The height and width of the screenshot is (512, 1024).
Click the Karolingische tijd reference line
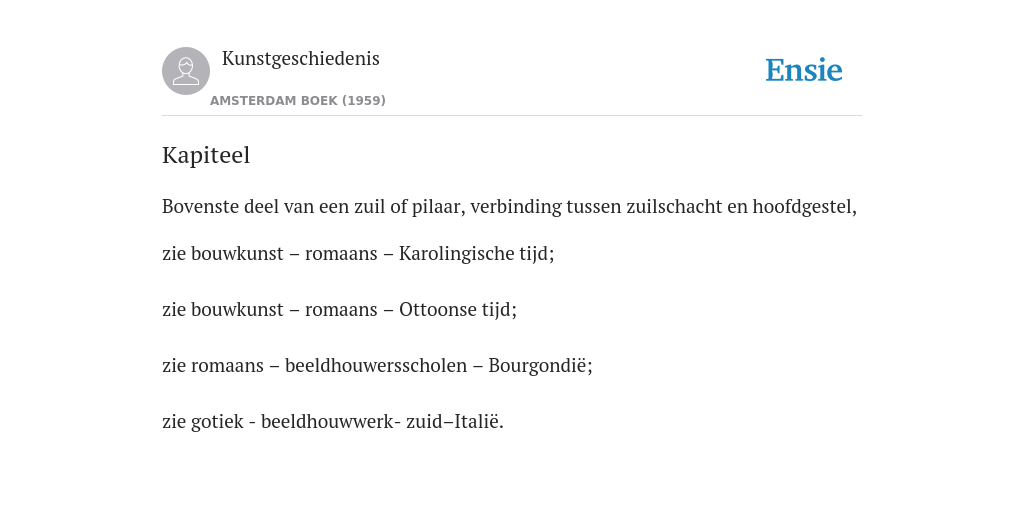coord(358,253)
